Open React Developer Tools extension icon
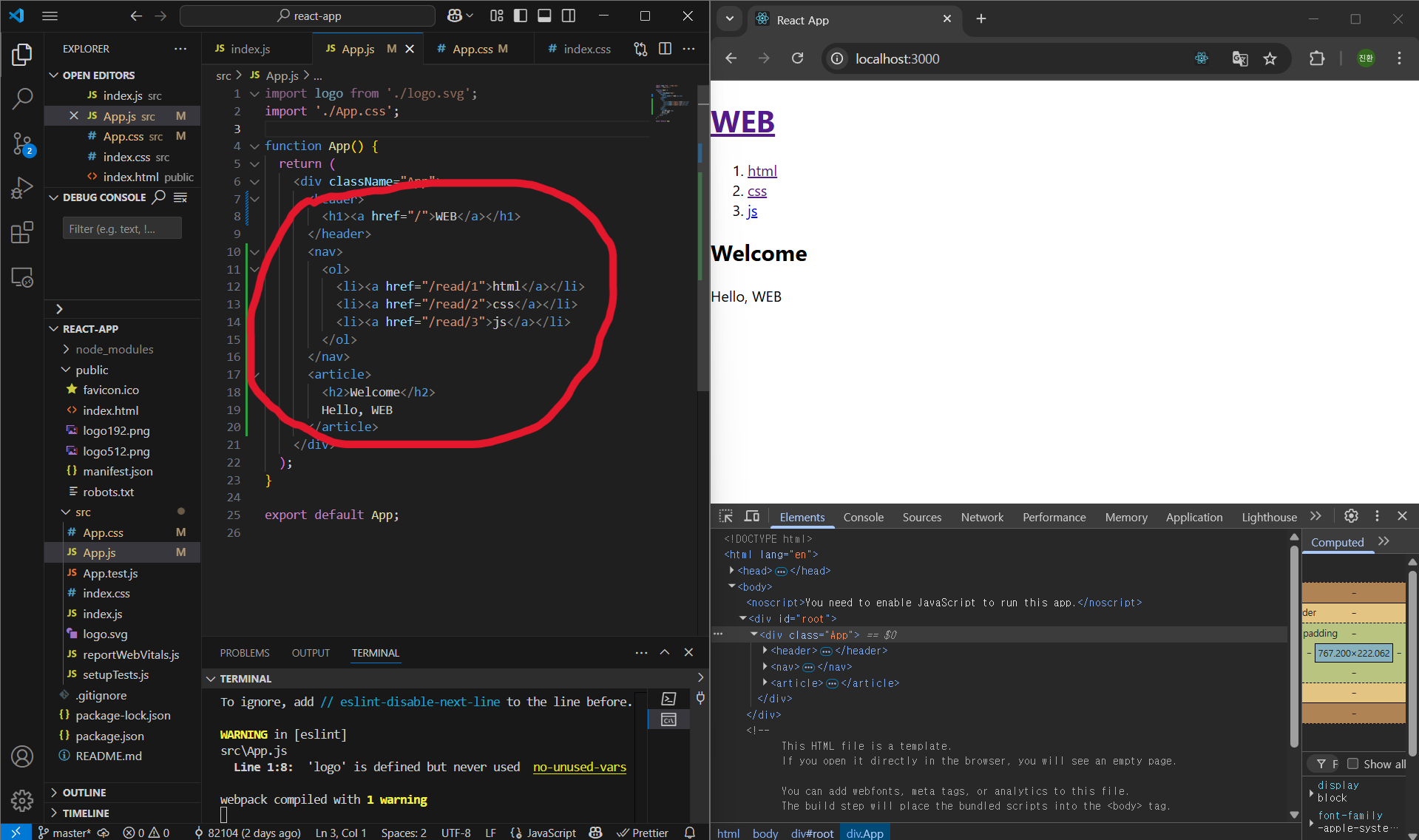Viewport: 1419px width, 840px height. [1202, 58]
